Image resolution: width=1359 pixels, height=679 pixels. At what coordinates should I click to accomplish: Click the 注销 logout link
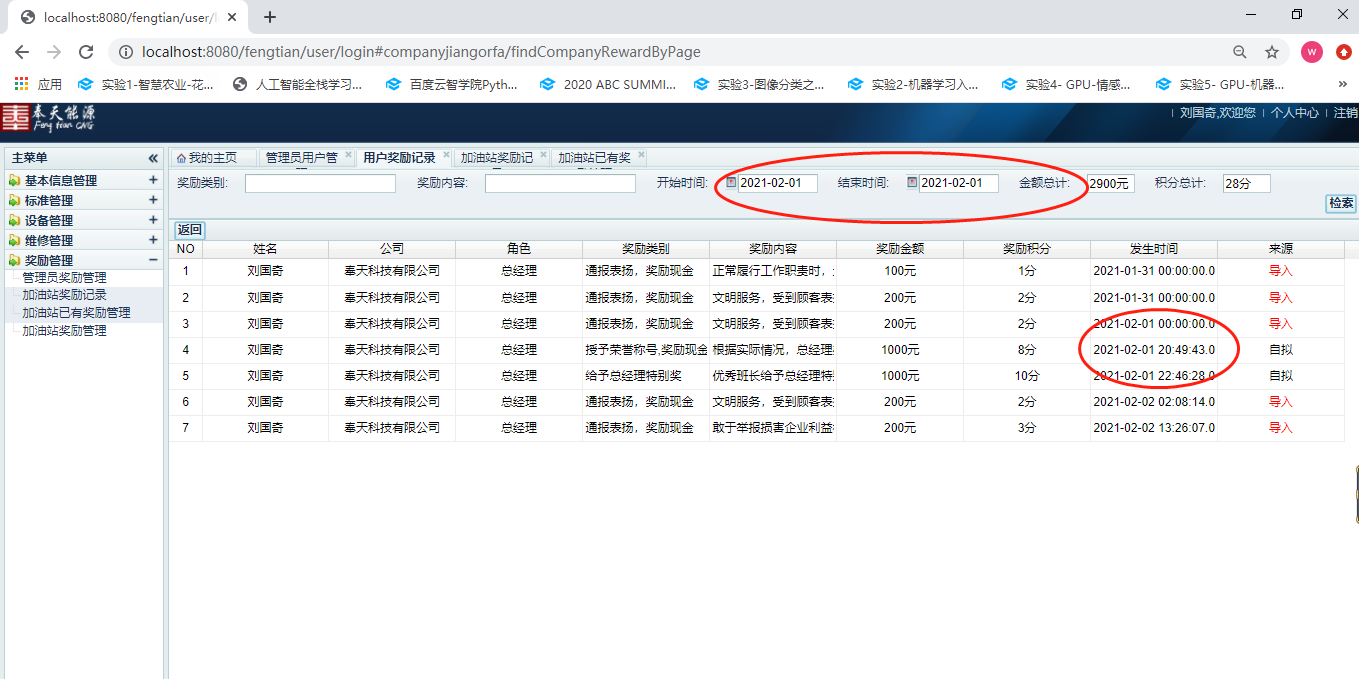click(x=1345, y=113)
